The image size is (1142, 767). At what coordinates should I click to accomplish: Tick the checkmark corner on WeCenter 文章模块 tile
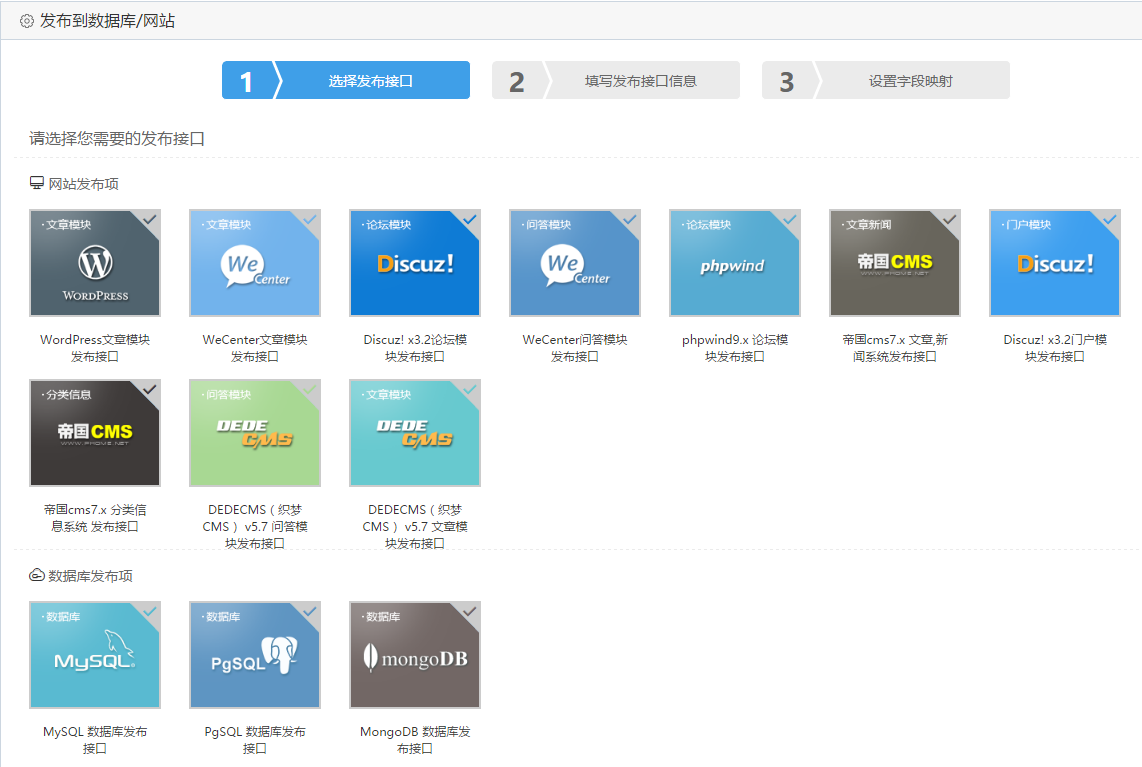point(310,220)
